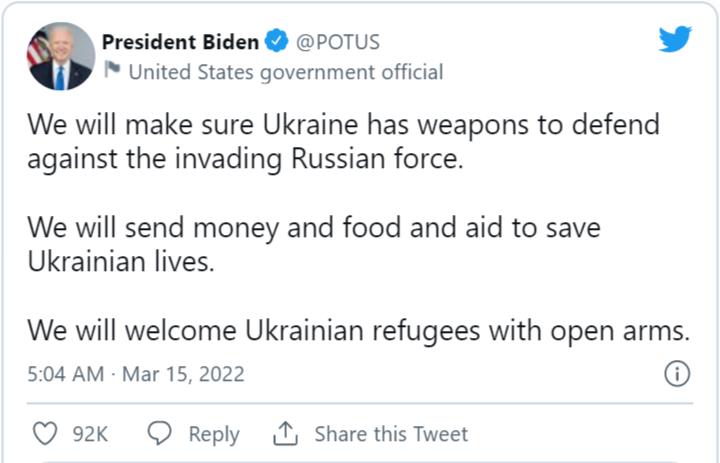Click the blue verified badge
The image size is (720, 463).
278,42
